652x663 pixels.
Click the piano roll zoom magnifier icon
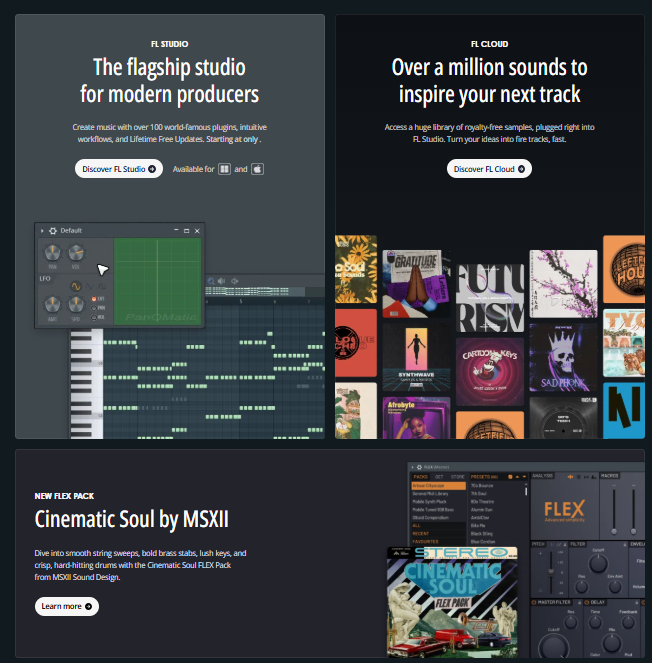click(211, 281)
